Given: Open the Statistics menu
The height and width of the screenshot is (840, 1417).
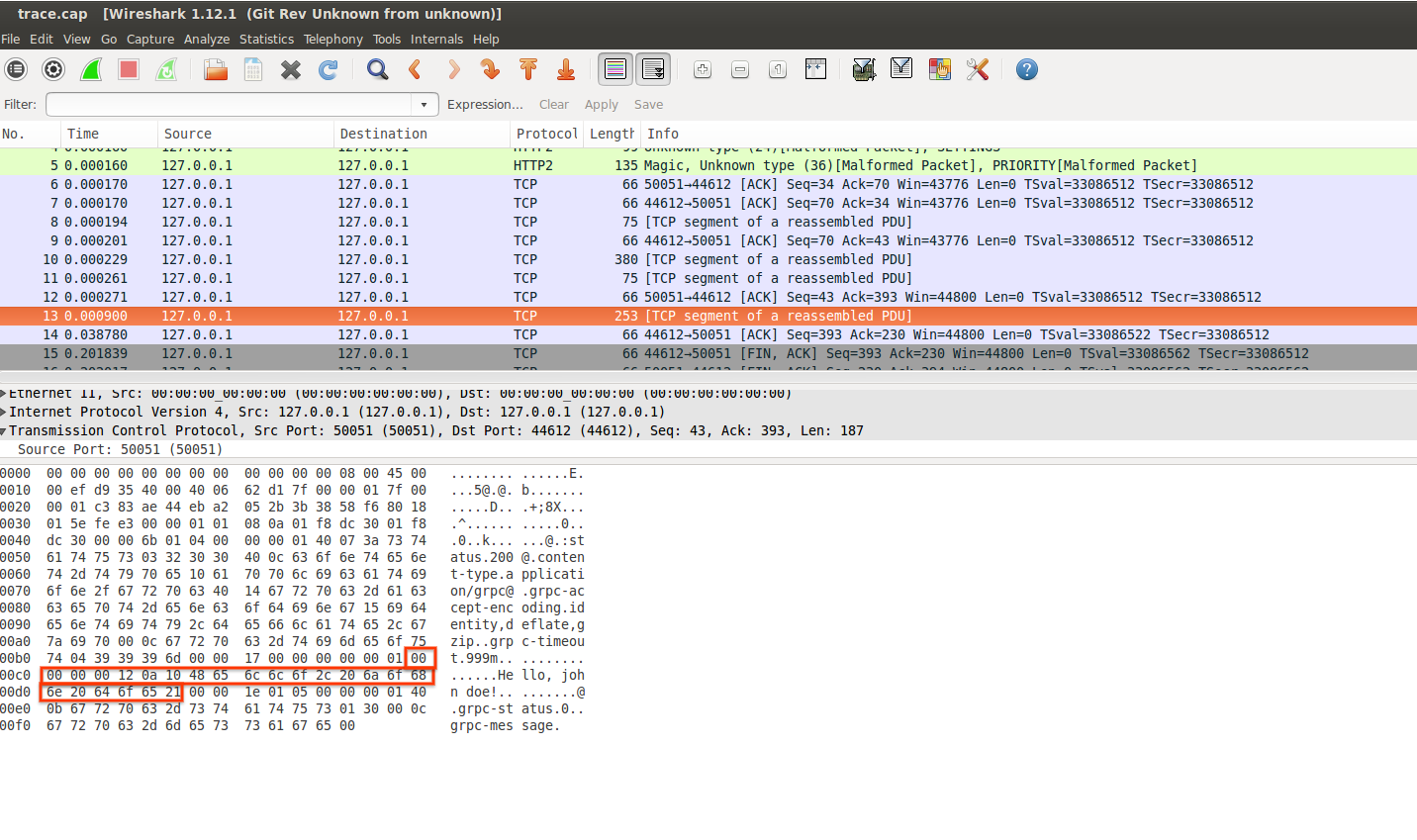Looking at the screenshot, I should [266, 40].
